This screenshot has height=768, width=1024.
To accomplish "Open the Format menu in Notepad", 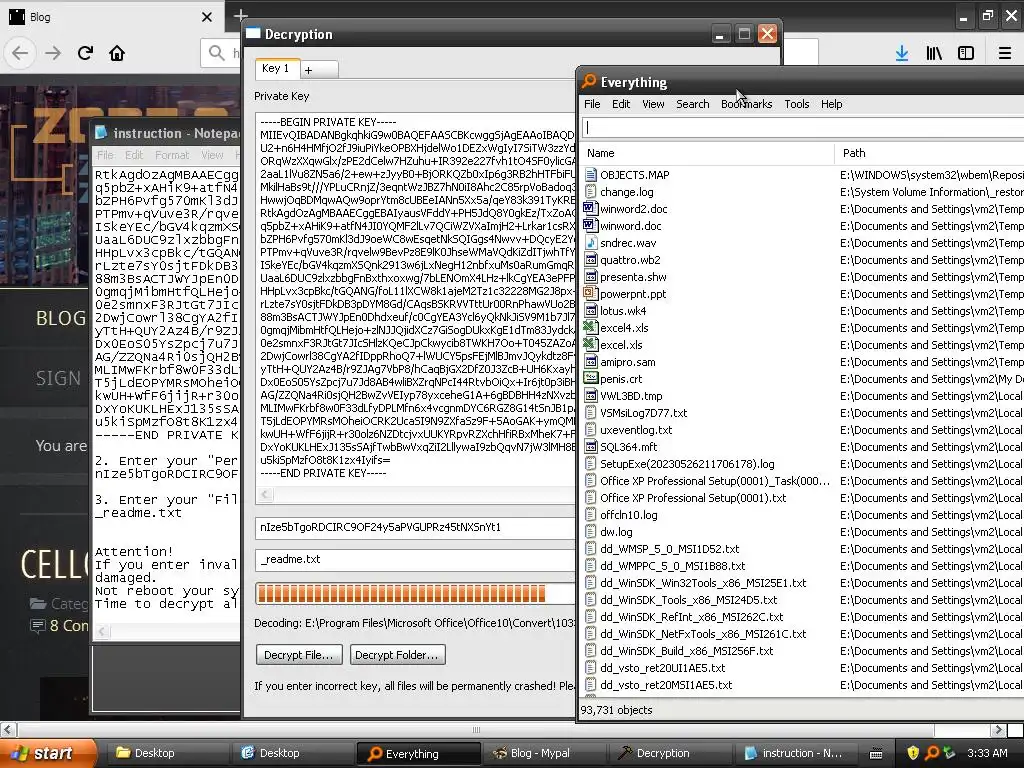I will [x=172, y=155].
